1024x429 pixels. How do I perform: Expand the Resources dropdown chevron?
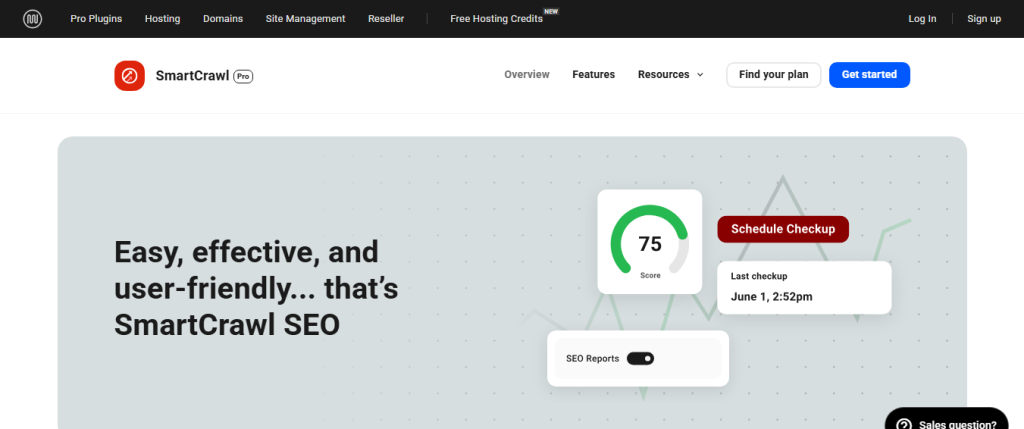[x=700, y=75]
